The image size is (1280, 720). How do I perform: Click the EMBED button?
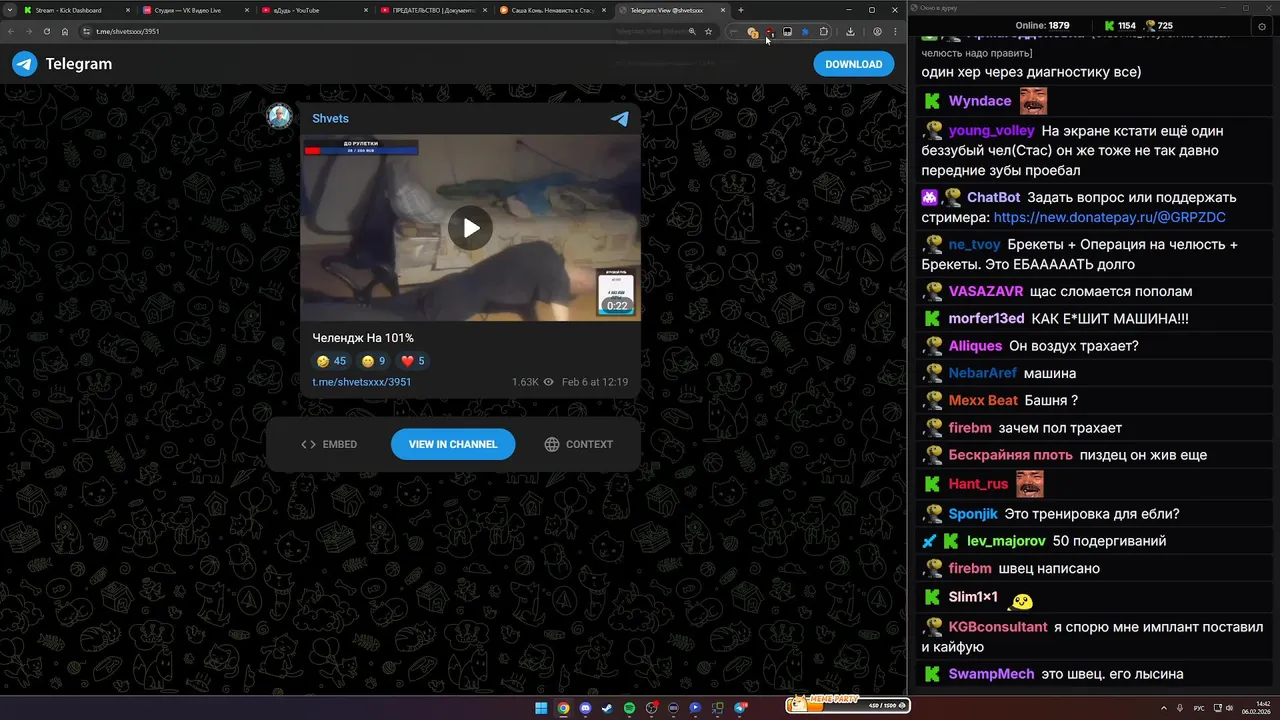[x=329, y=444]
